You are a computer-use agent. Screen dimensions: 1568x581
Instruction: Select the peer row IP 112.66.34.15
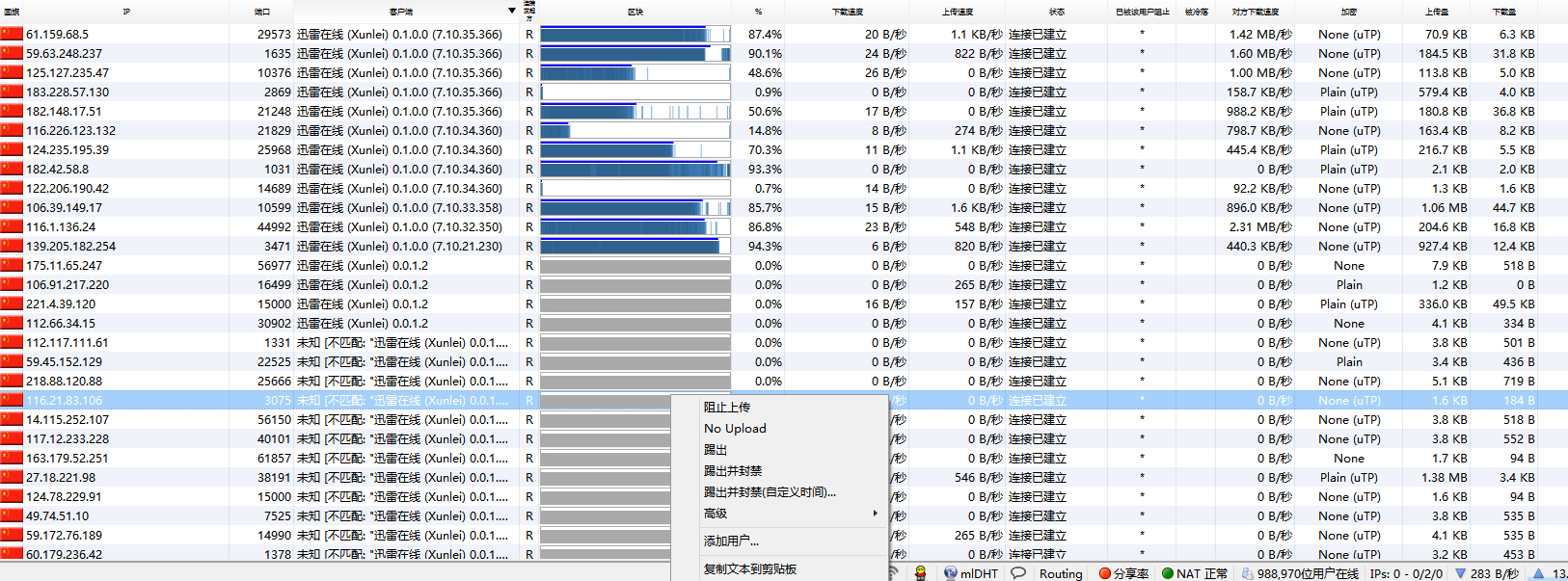(x=61, y=323)
